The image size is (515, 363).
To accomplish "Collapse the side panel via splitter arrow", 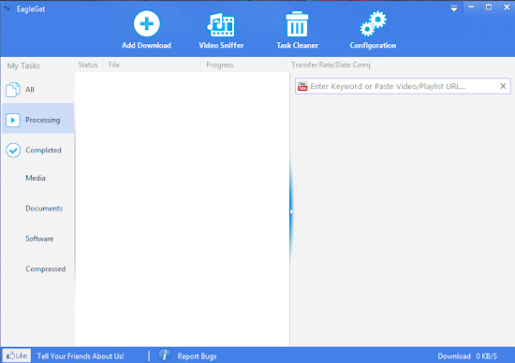I will click(x=291, y=212).
